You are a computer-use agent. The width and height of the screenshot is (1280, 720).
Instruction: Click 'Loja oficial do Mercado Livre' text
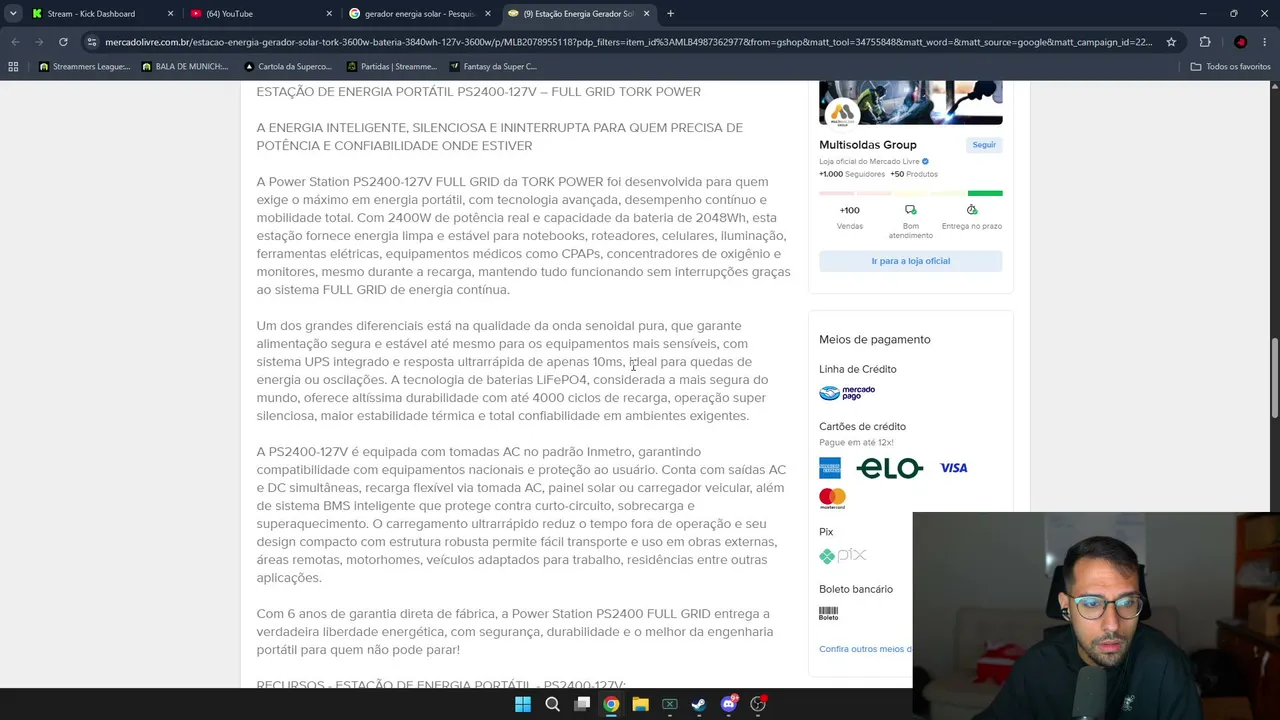869,161
